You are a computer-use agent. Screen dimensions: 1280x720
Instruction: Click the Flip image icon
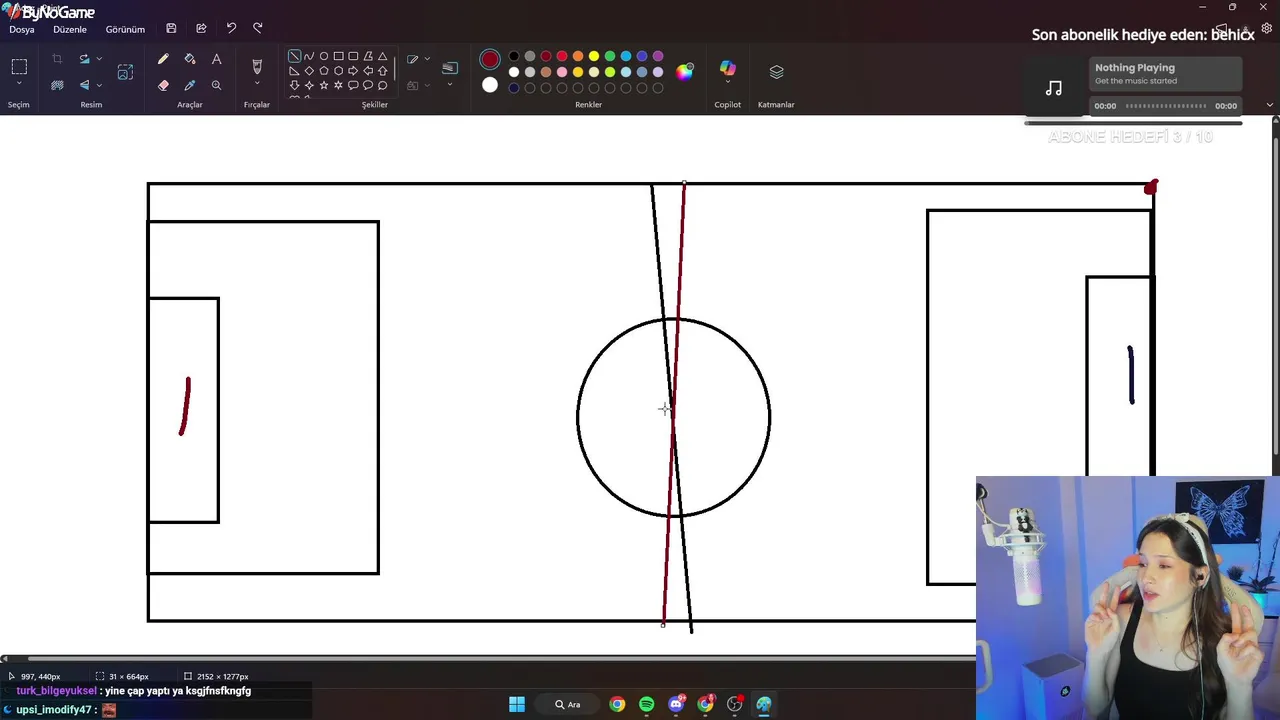(84, 85)
